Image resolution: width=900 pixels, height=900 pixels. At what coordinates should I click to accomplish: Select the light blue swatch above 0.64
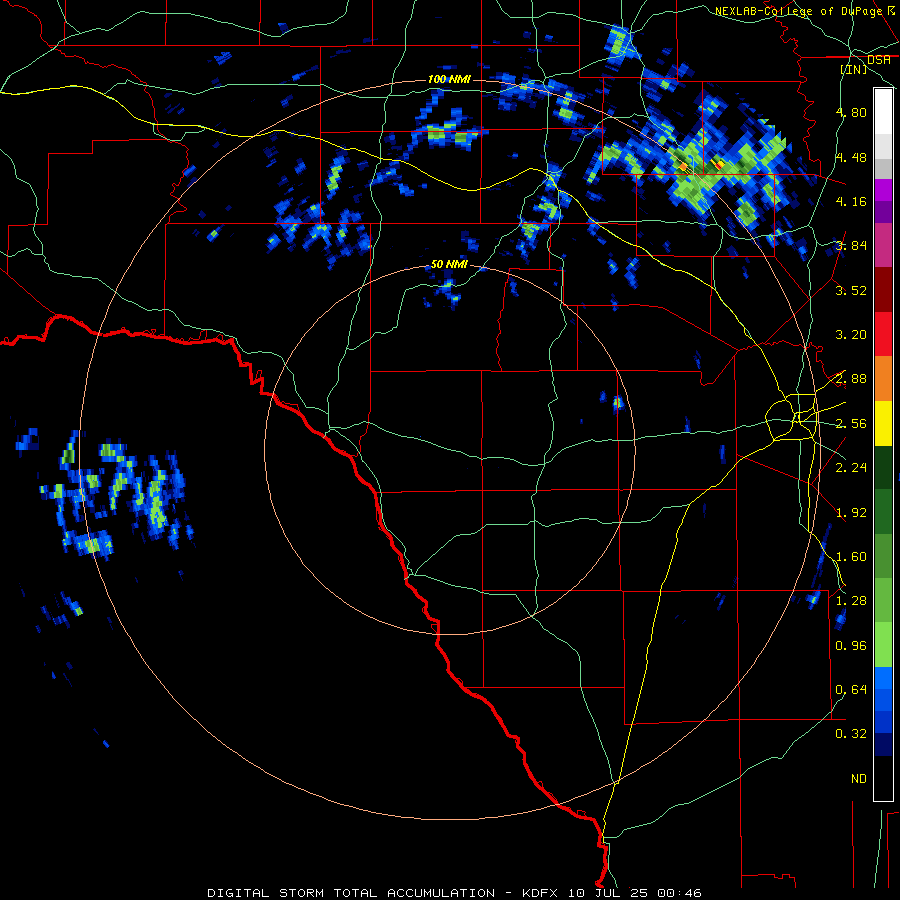click(x=883, y=678)
